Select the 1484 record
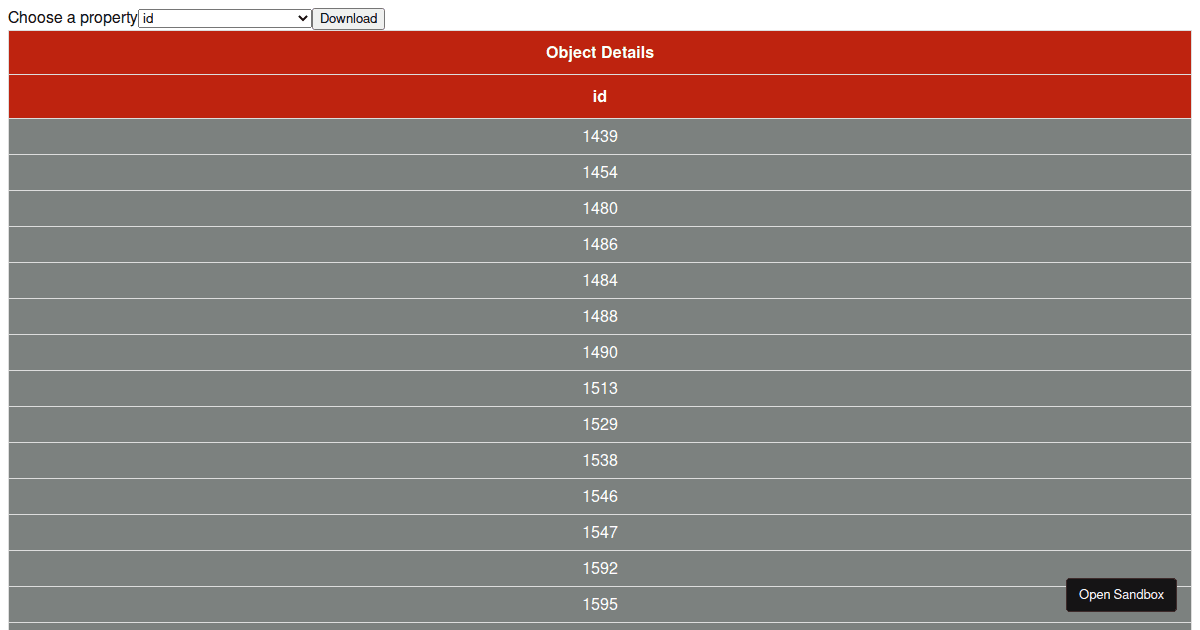 (599, 280)
